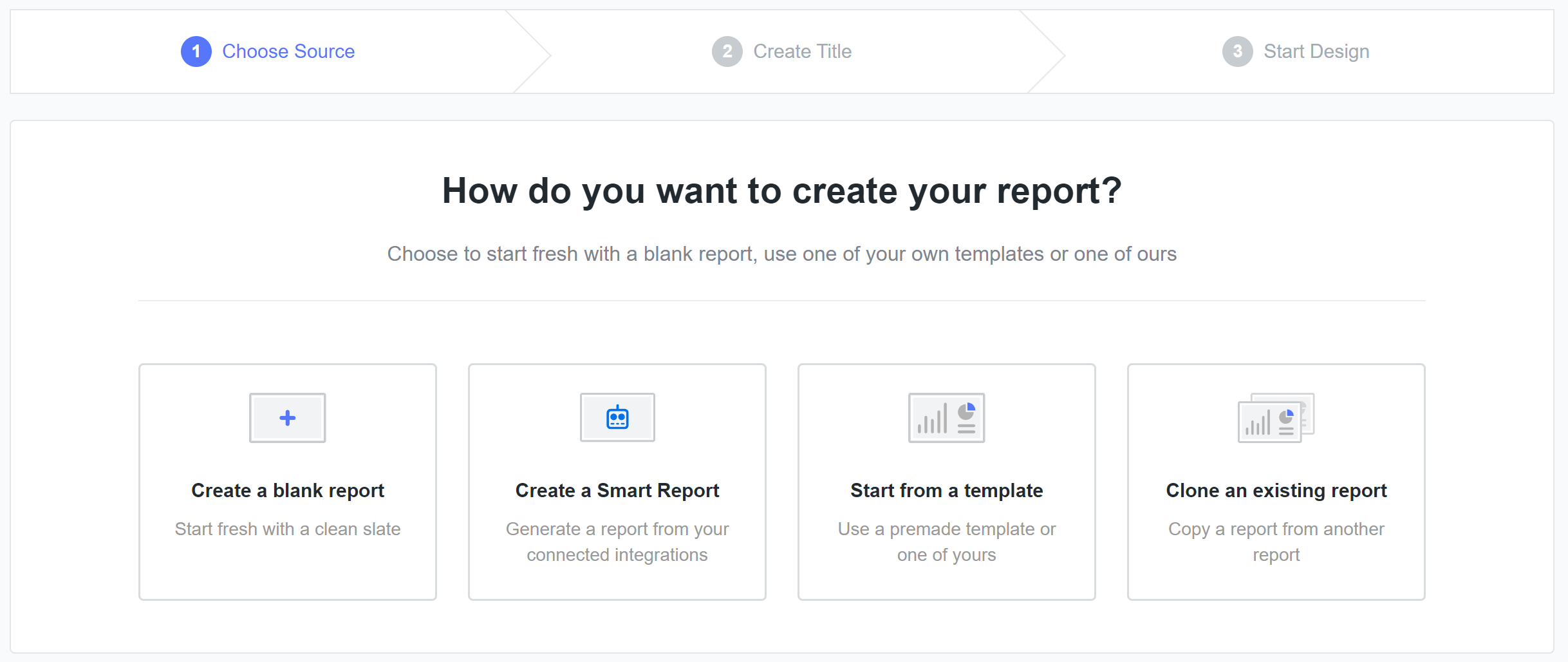The height and width of the screenshot is (662, 1568).
Task: Jump to the Create Title step label
Action: [802, 52]
